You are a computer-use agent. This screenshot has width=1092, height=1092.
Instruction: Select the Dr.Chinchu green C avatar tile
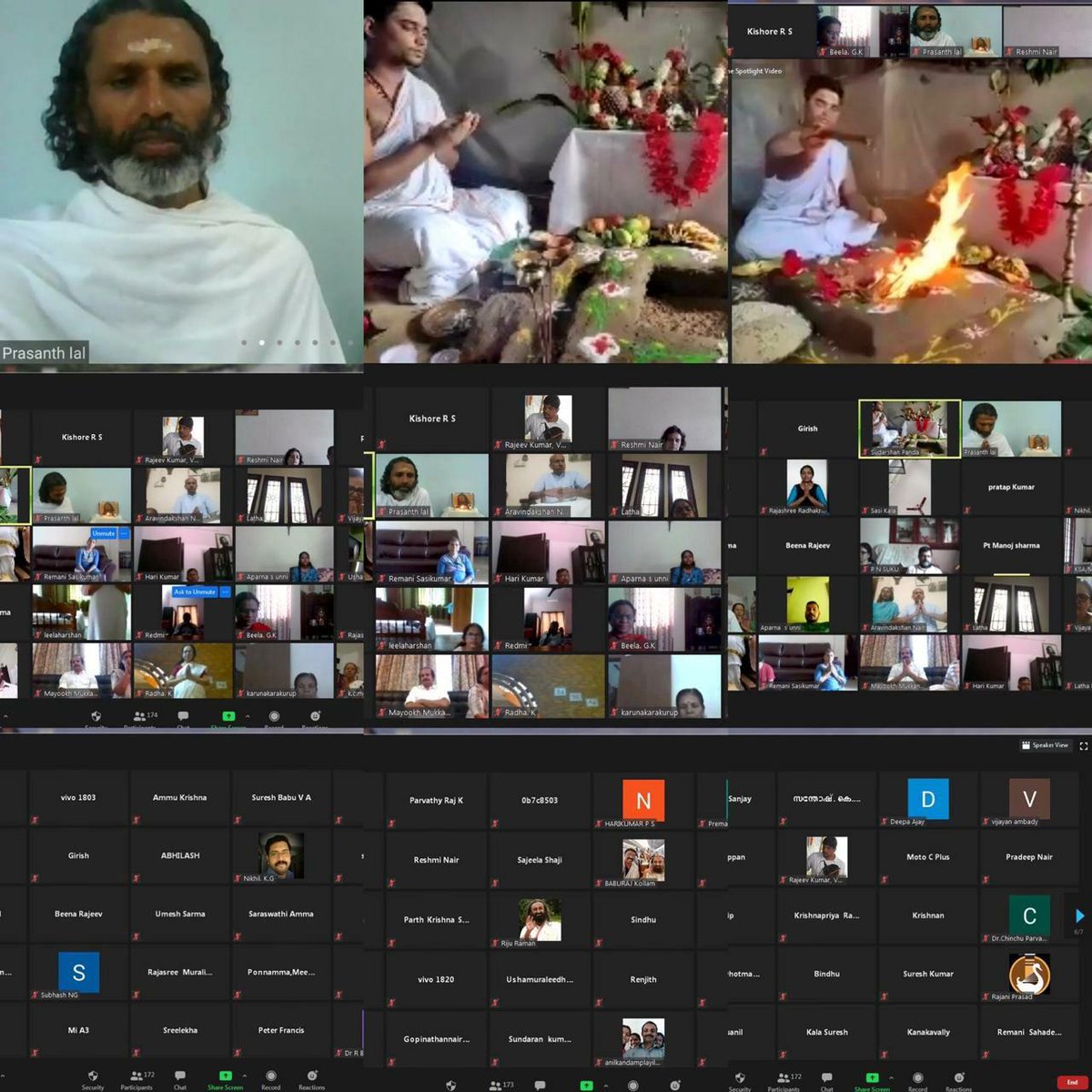(1029, 915)
